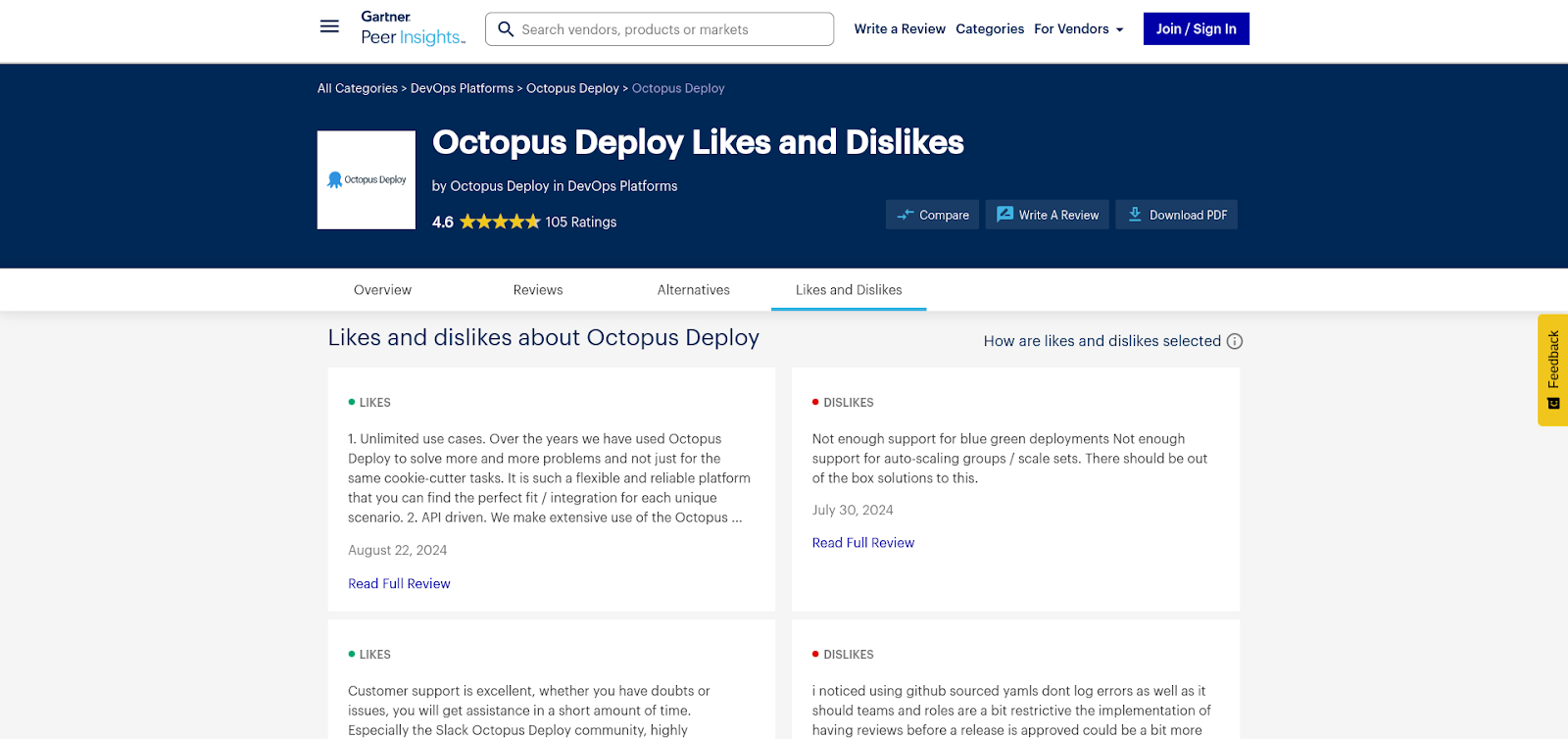
Task: Open Write a Review in header
Action: (900, 29)
